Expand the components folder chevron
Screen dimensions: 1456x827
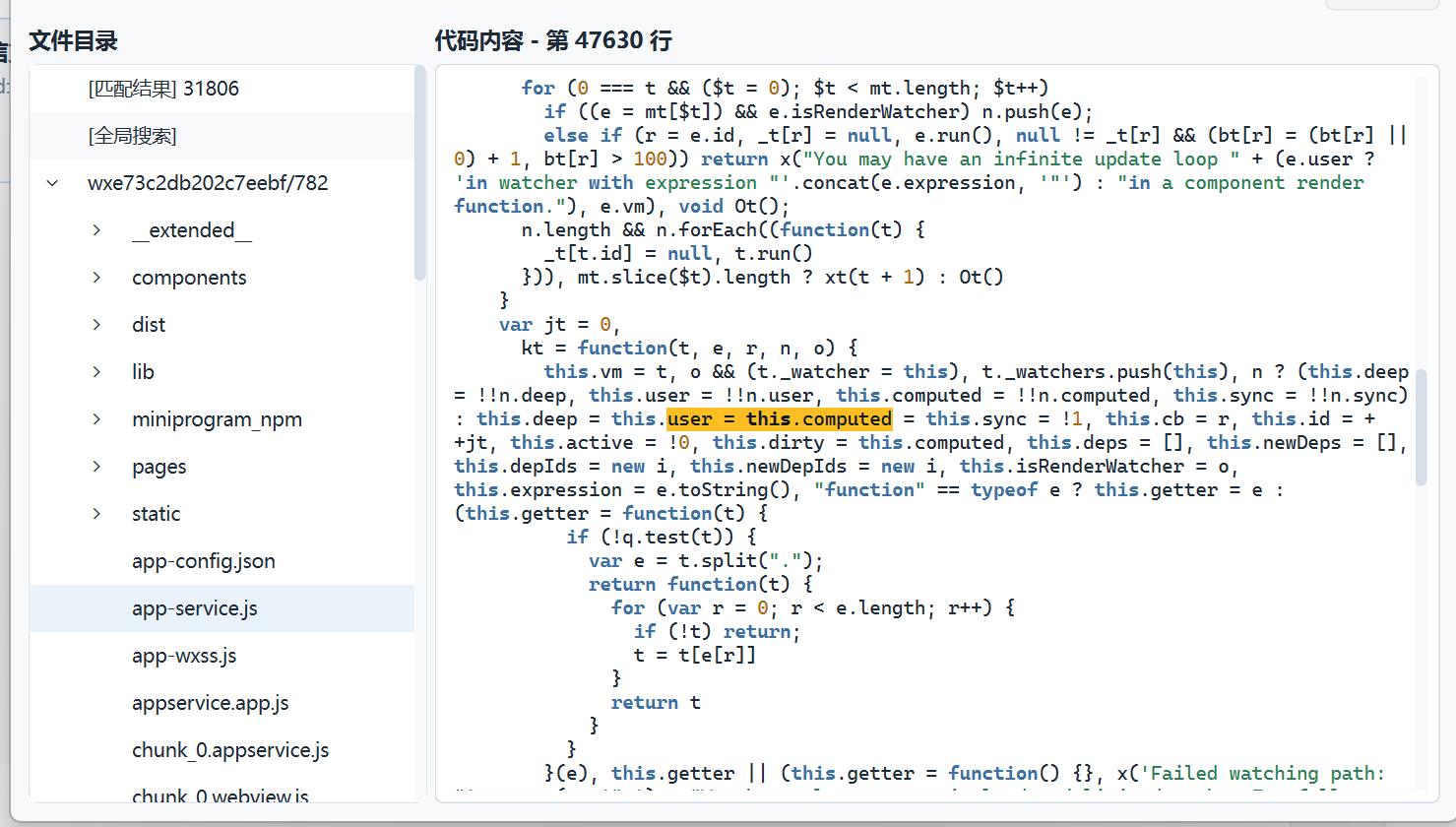click(96, 278)
